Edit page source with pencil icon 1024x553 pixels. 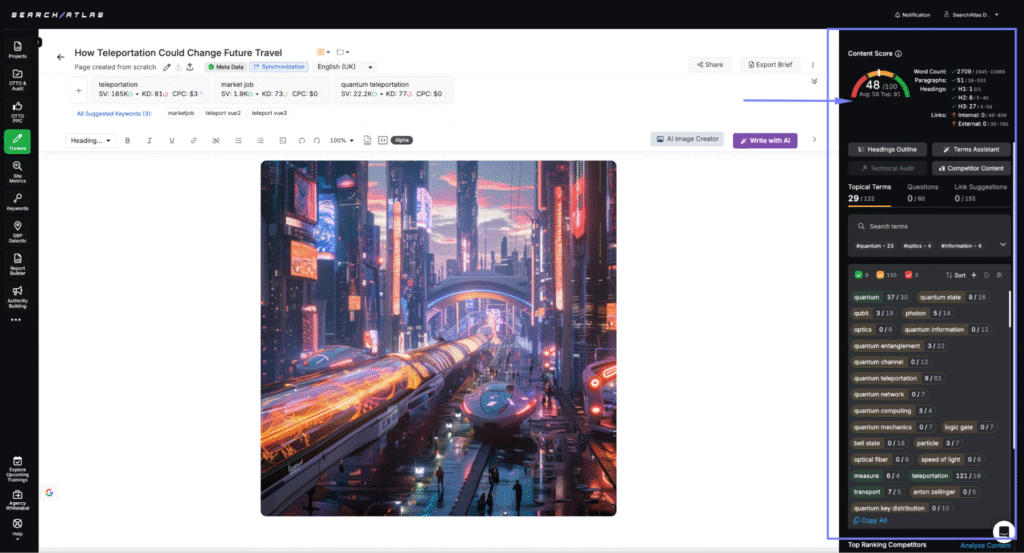pos(167,67)
